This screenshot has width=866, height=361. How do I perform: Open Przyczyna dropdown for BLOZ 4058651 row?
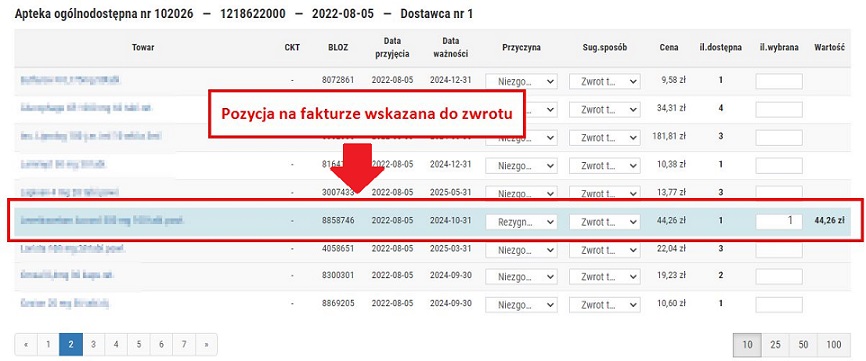coord(521,250)
